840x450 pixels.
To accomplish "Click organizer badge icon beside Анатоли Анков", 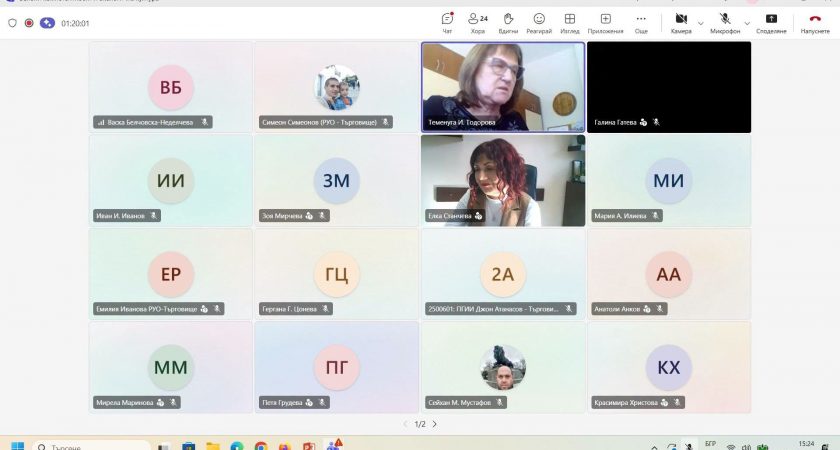I will point(647,309).
